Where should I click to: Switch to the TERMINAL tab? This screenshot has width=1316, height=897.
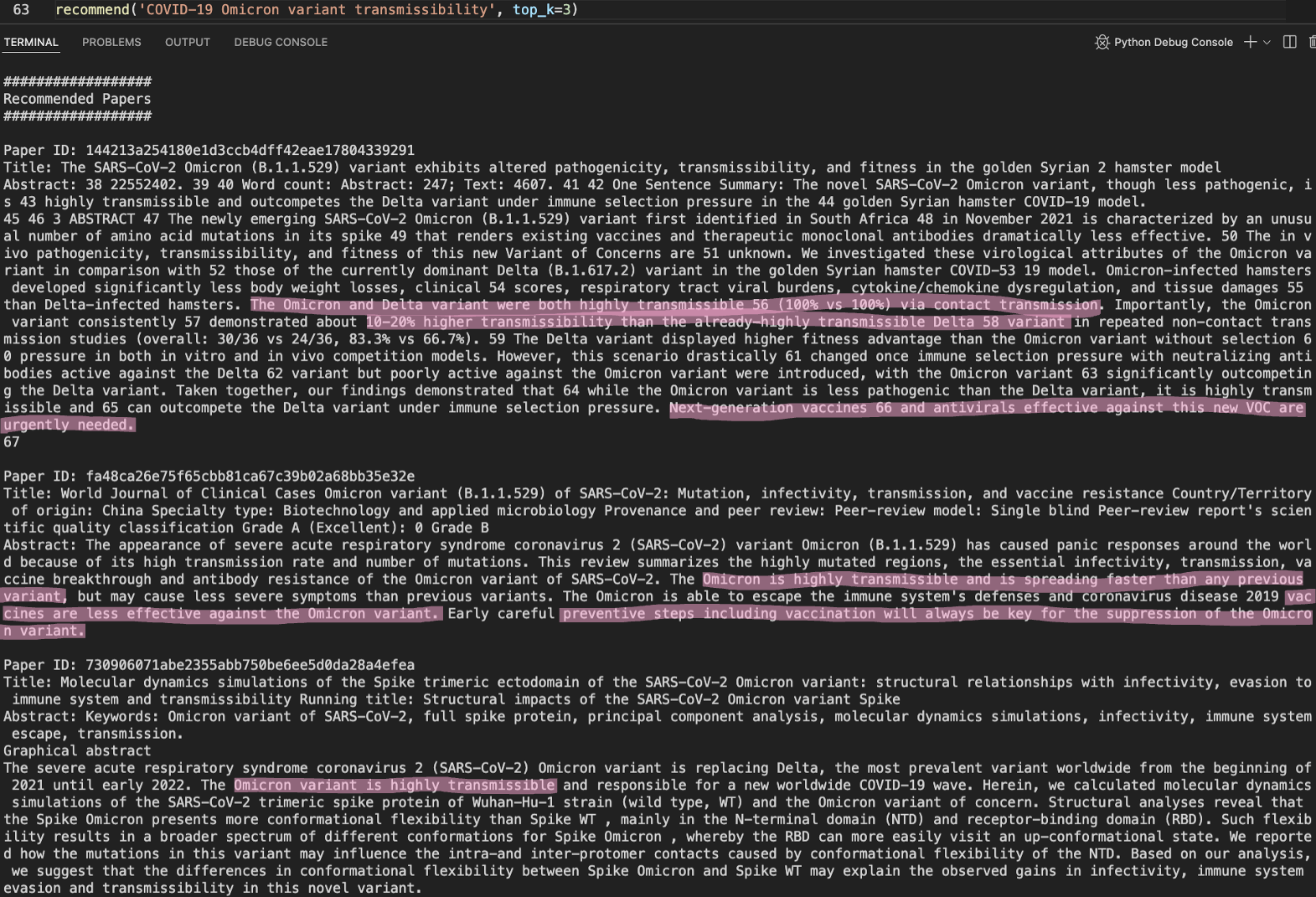31,42
